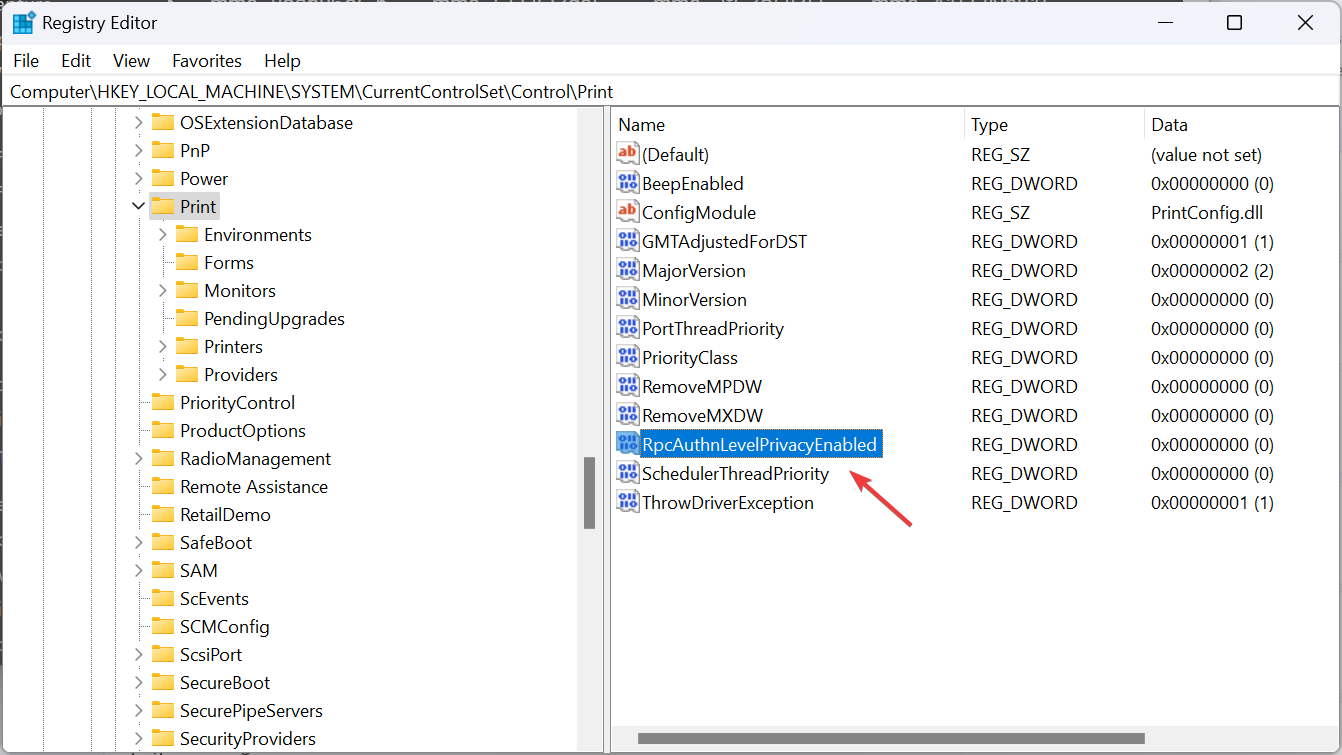Click the DWORD icon next to GMTAdjustedForDST

coord(627,241)
